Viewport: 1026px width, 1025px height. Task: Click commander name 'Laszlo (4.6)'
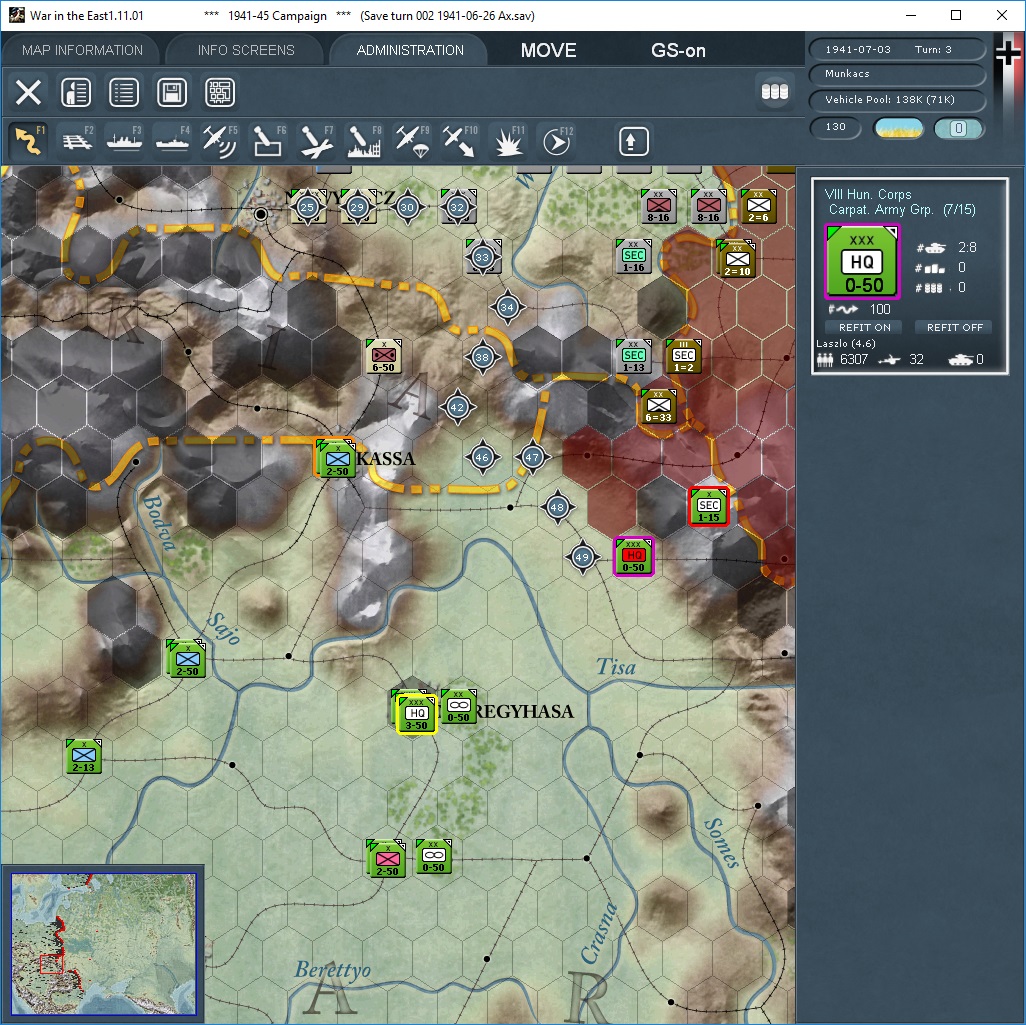845,344
